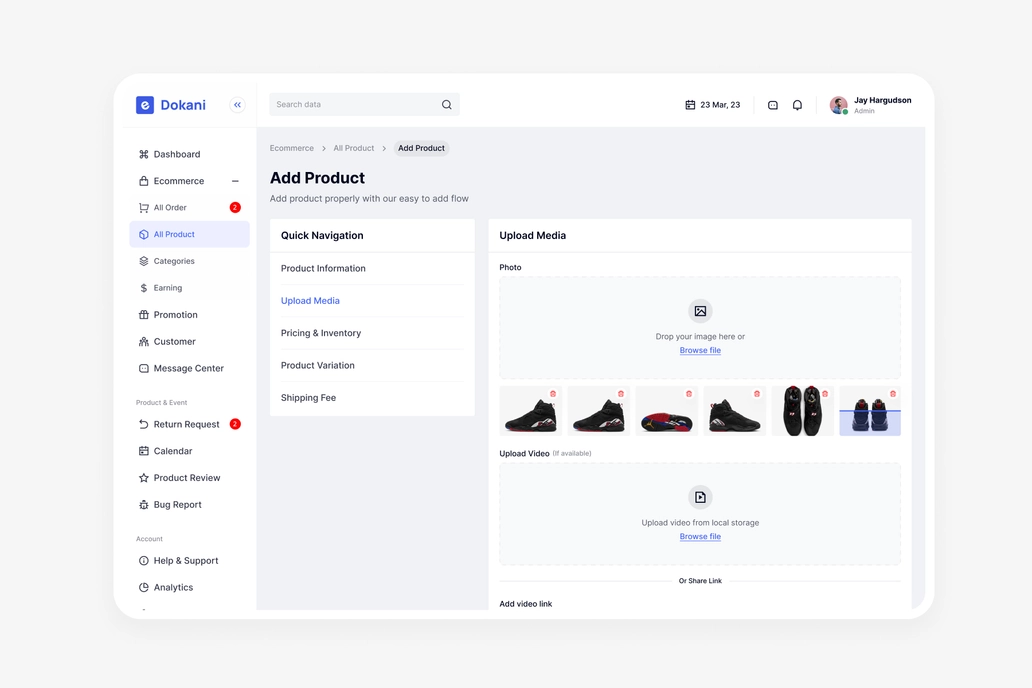Open Message Center menu item
Viewport: 1032px width, 688px height.
point(190,369)
